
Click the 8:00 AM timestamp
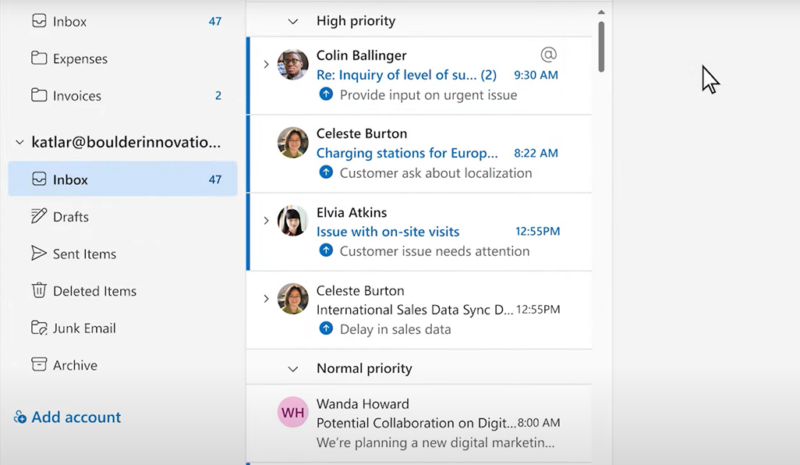539,423
